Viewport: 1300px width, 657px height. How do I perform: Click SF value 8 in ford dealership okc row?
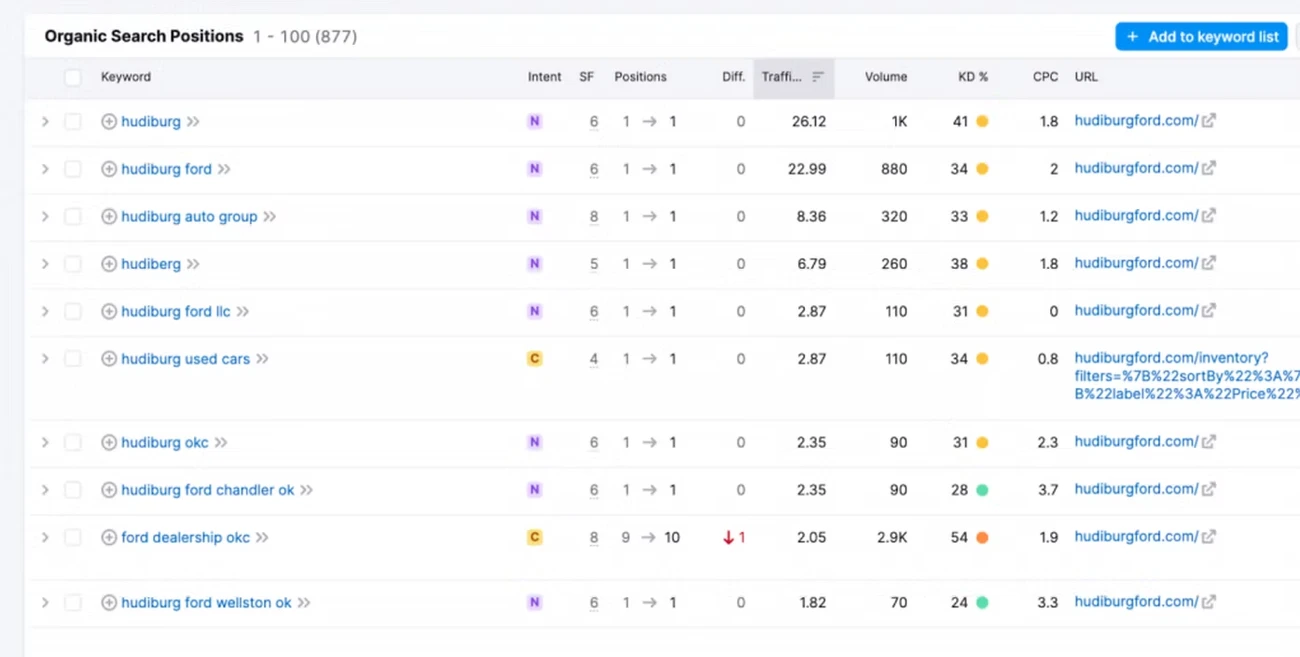594,537
